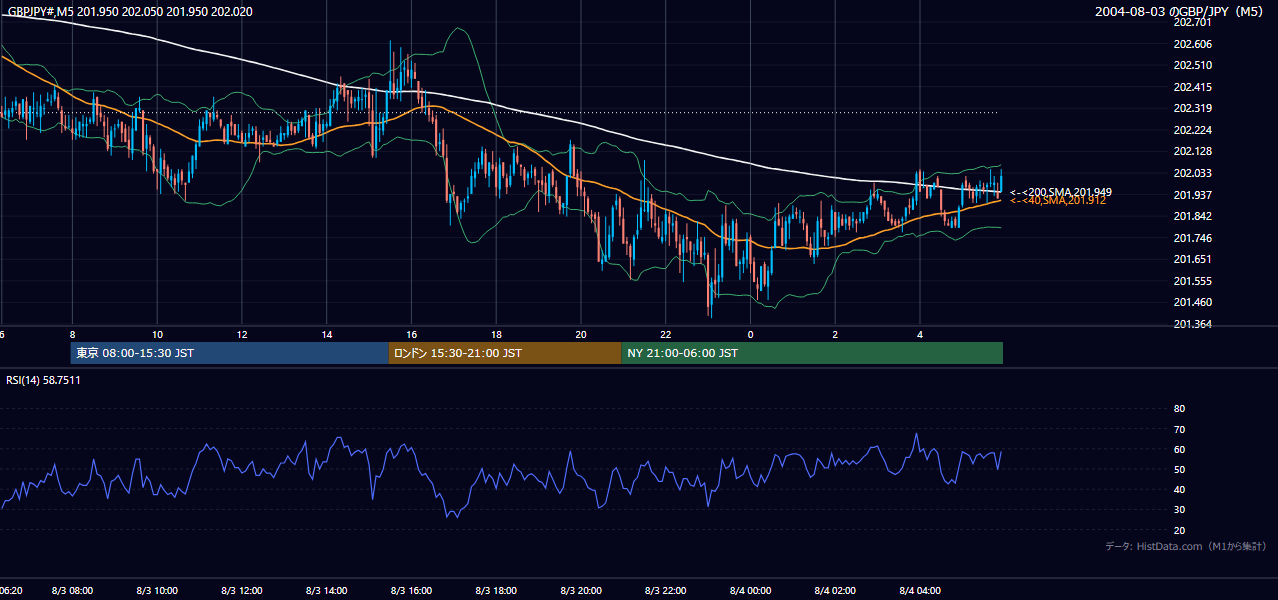Click the RSI(14) 58.7511 indicator label
The height and width of the screenshot is (600, 1278).
[x=44, y=380]
